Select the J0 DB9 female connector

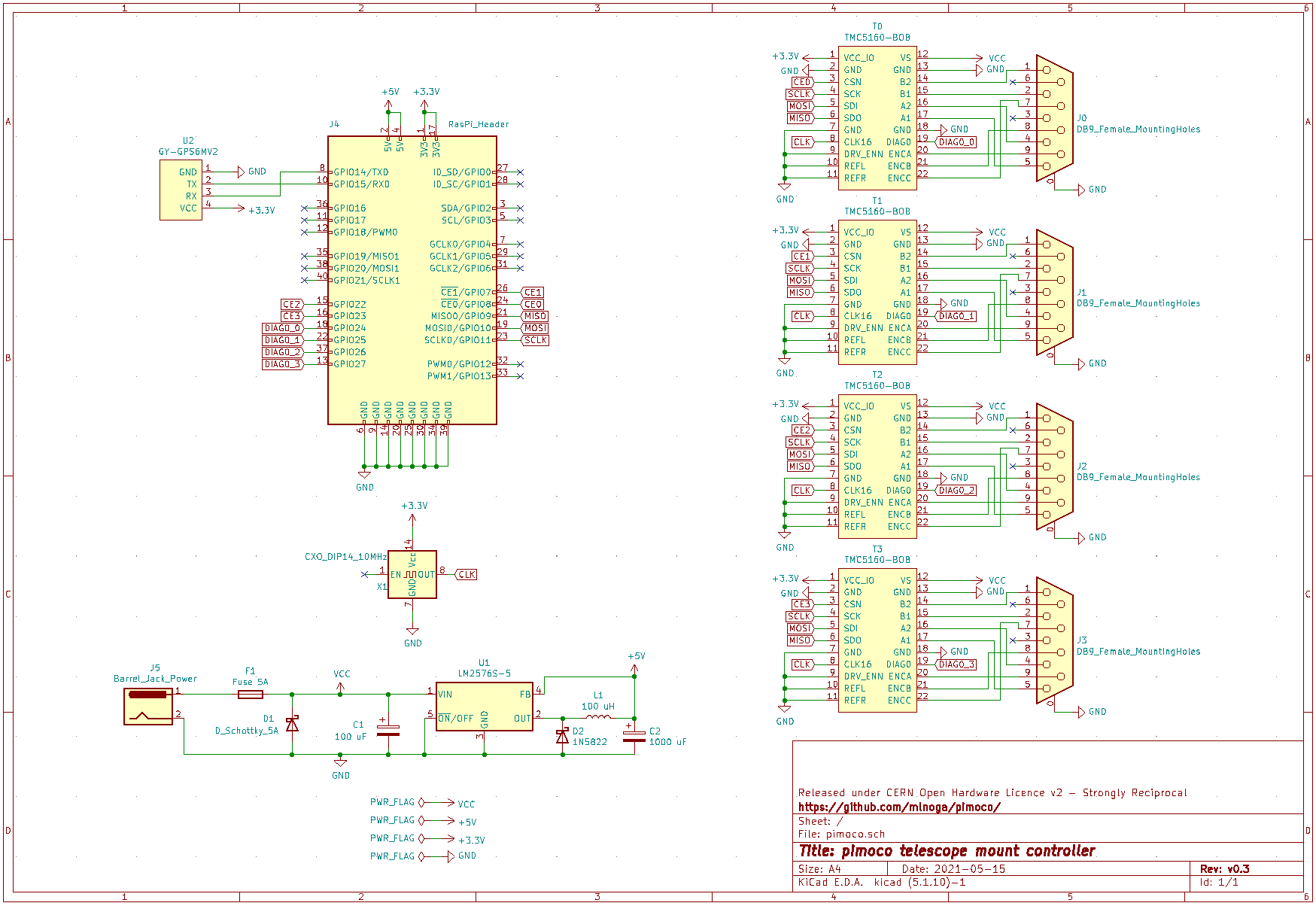[1054, 118]
